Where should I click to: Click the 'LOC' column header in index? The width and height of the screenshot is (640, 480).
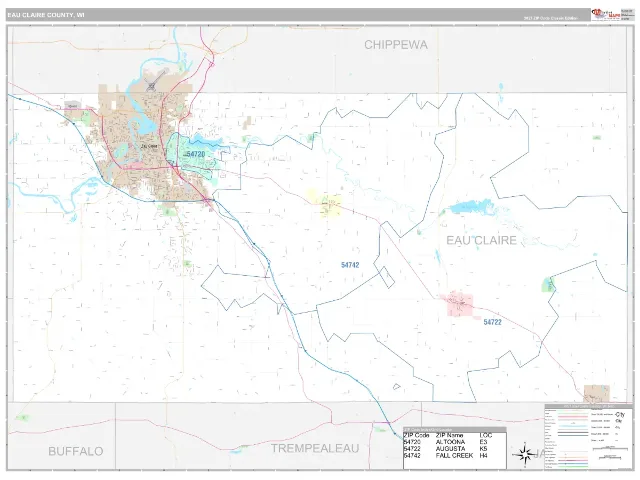pyautogui.click(x=486, y=435)
